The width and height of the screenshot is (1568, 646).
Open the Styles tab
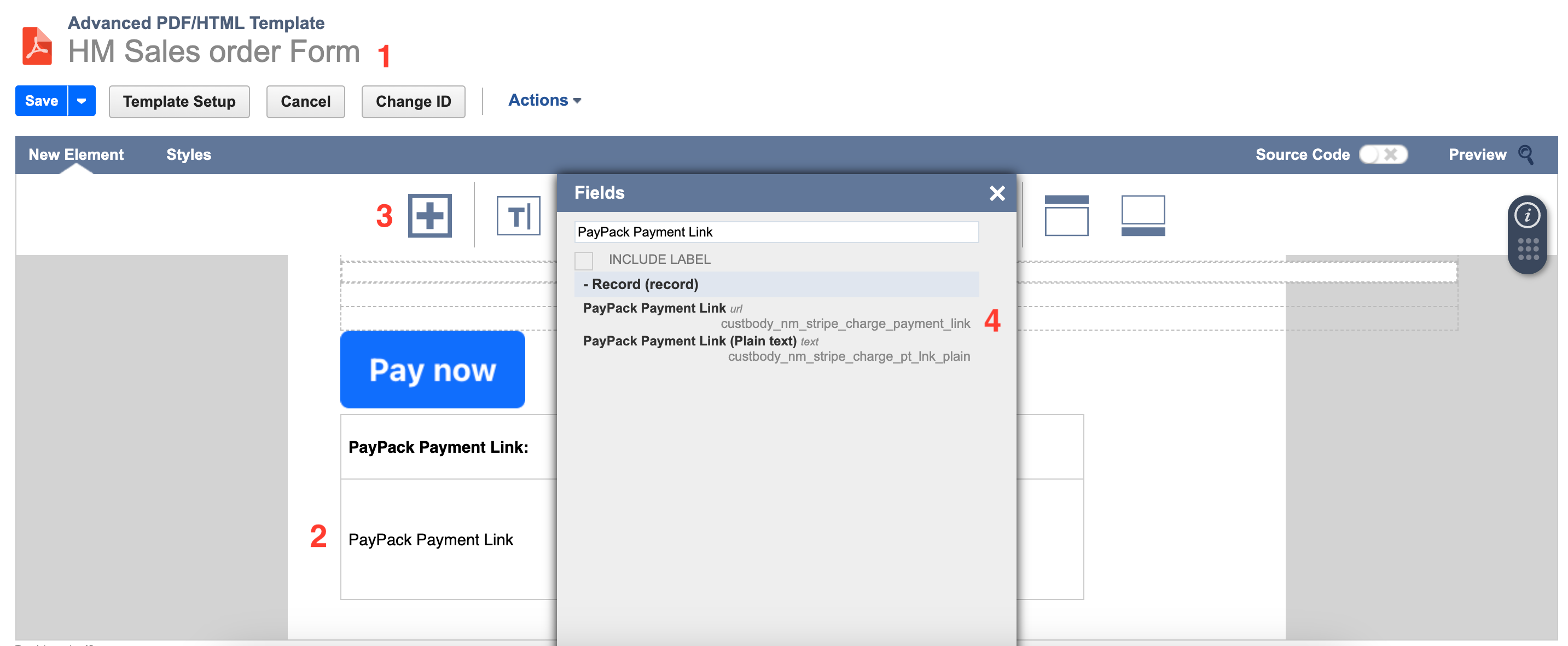pos(189,154)
